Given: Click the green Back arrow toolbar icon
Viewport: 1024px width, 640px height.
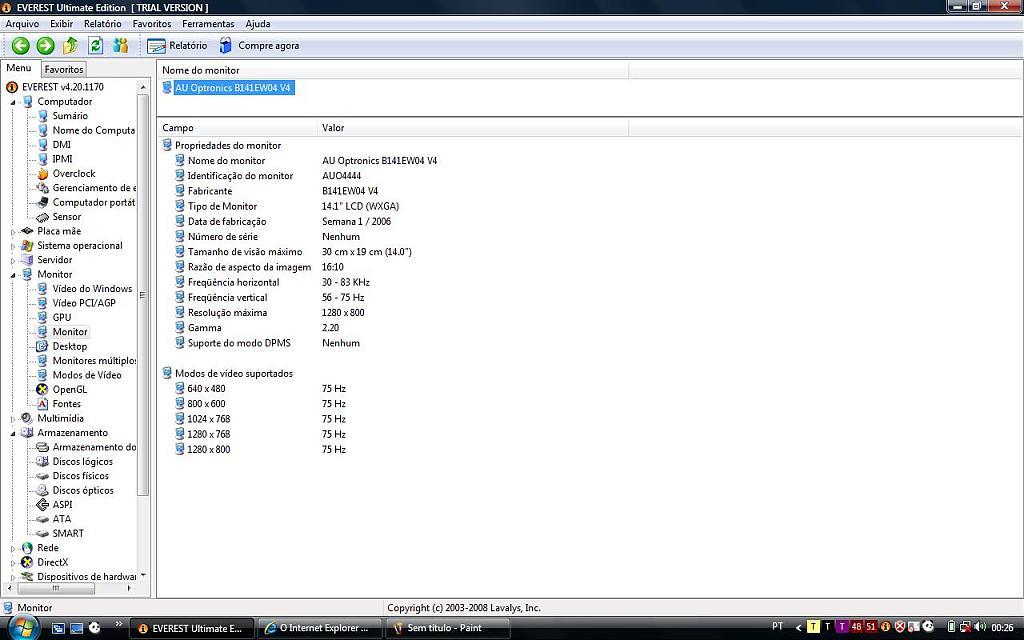Looking at the screenshot, I should (x=20, y=45).
